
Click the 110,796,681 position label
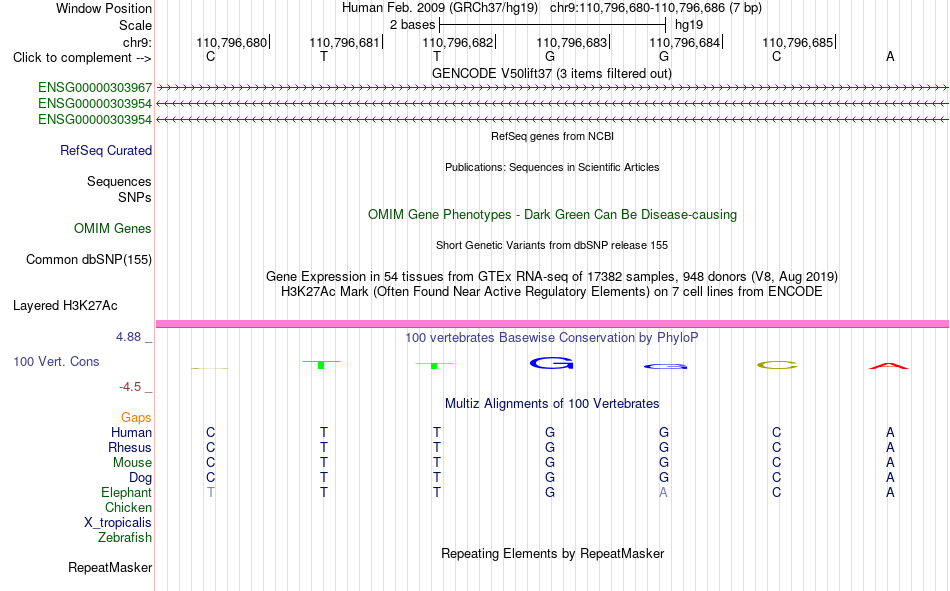[344, 42]
